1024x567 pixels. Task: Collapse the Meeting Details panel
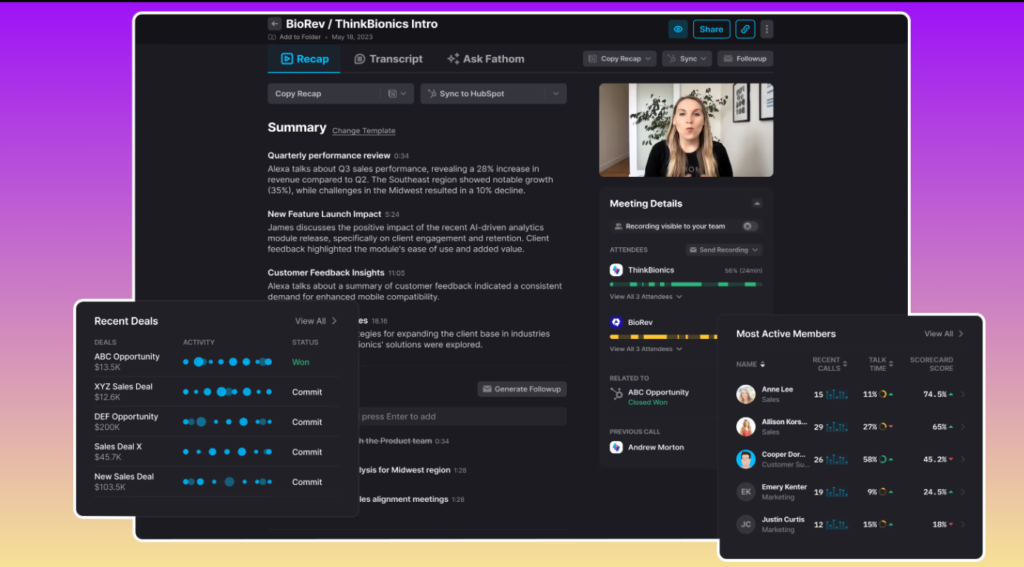[756, 203]
